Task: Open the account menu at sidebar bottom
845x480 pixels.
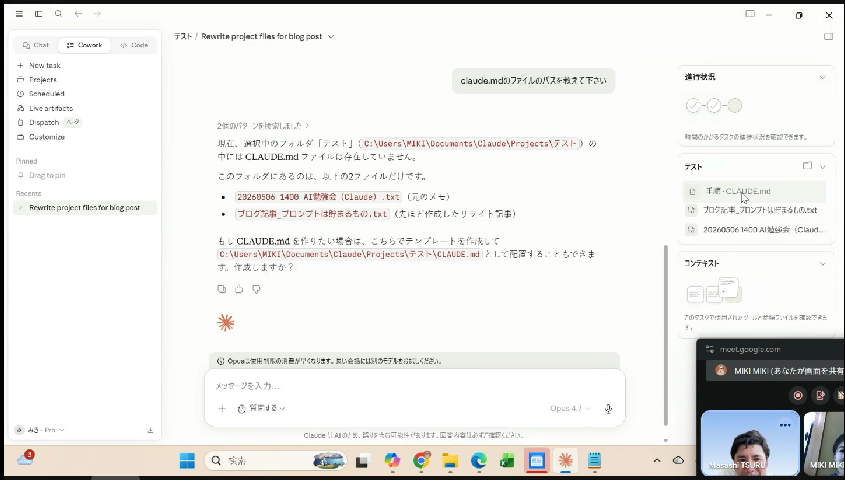Action: tap(40, 430)
